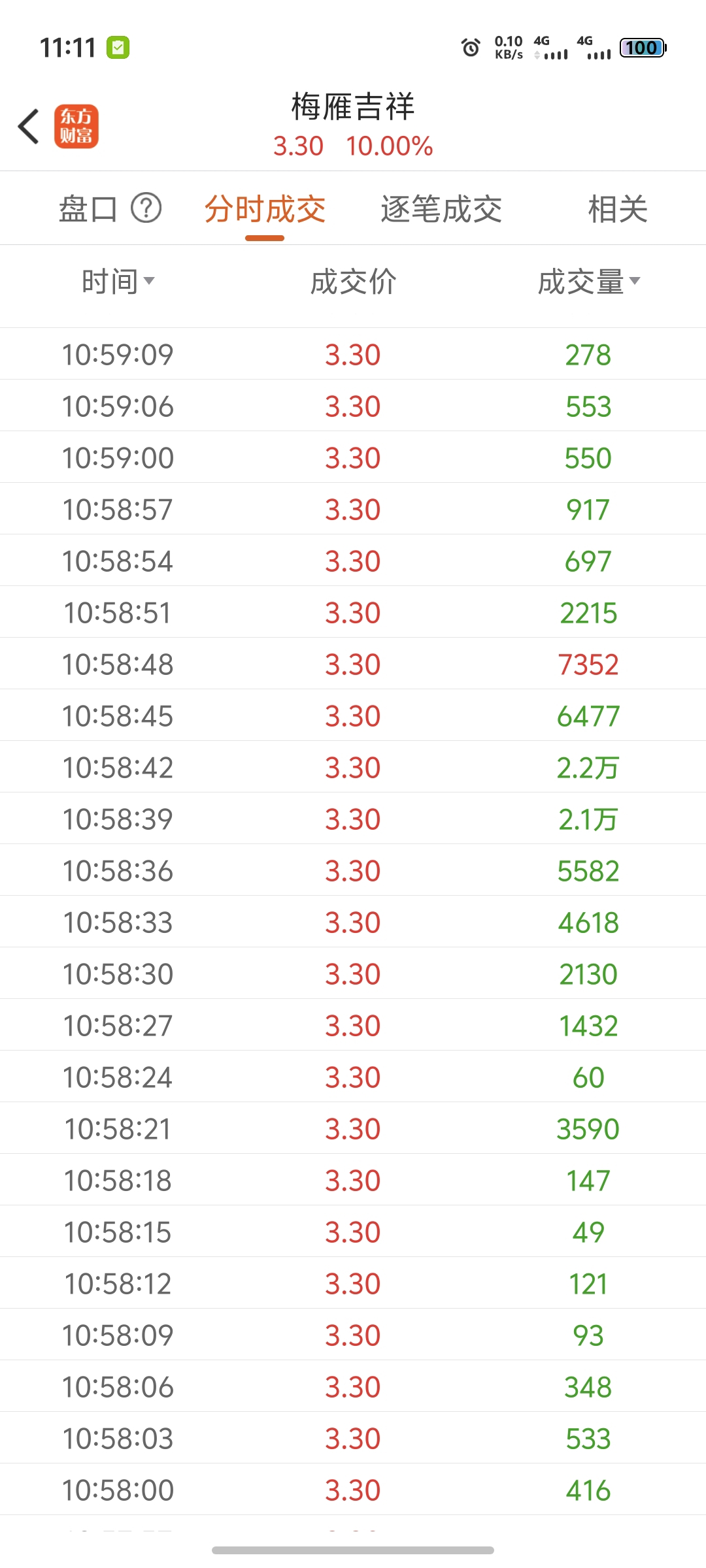Switch to the 相关 tab
Screen dimensions: 706x1568
click(618, 209)
